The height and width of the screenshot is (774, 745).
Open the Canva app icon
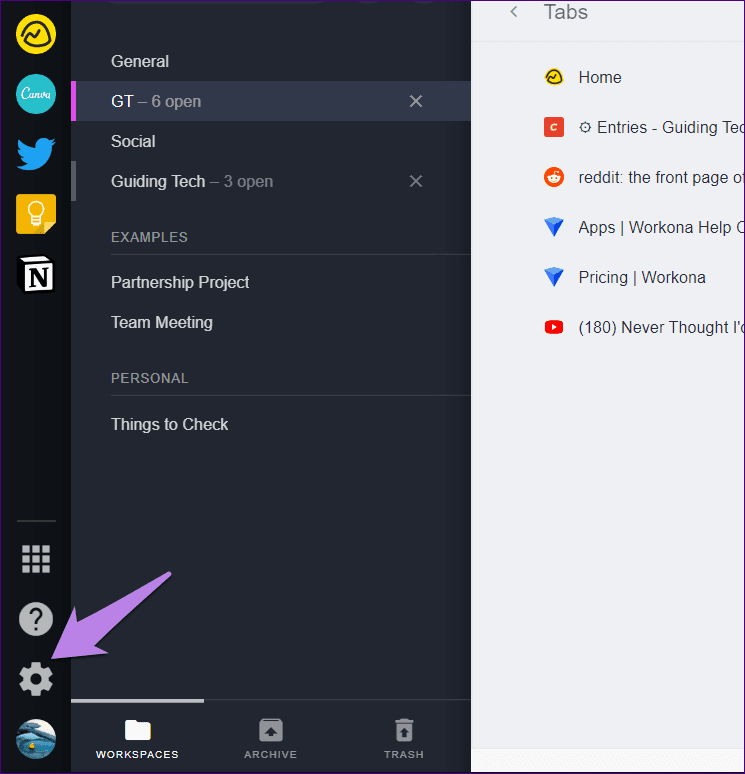click(x=36, y=94)
